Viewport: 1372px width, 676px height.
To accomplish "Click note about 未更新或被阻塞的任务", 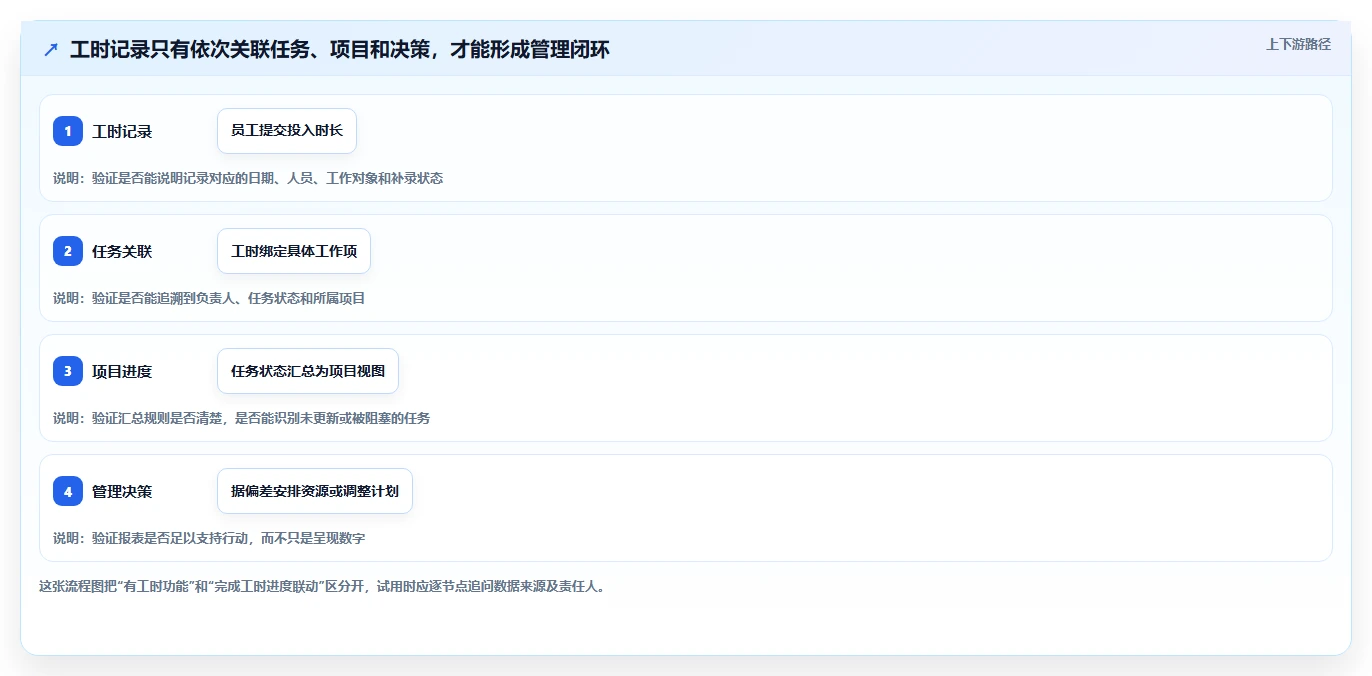I will (x=241, y=418).
